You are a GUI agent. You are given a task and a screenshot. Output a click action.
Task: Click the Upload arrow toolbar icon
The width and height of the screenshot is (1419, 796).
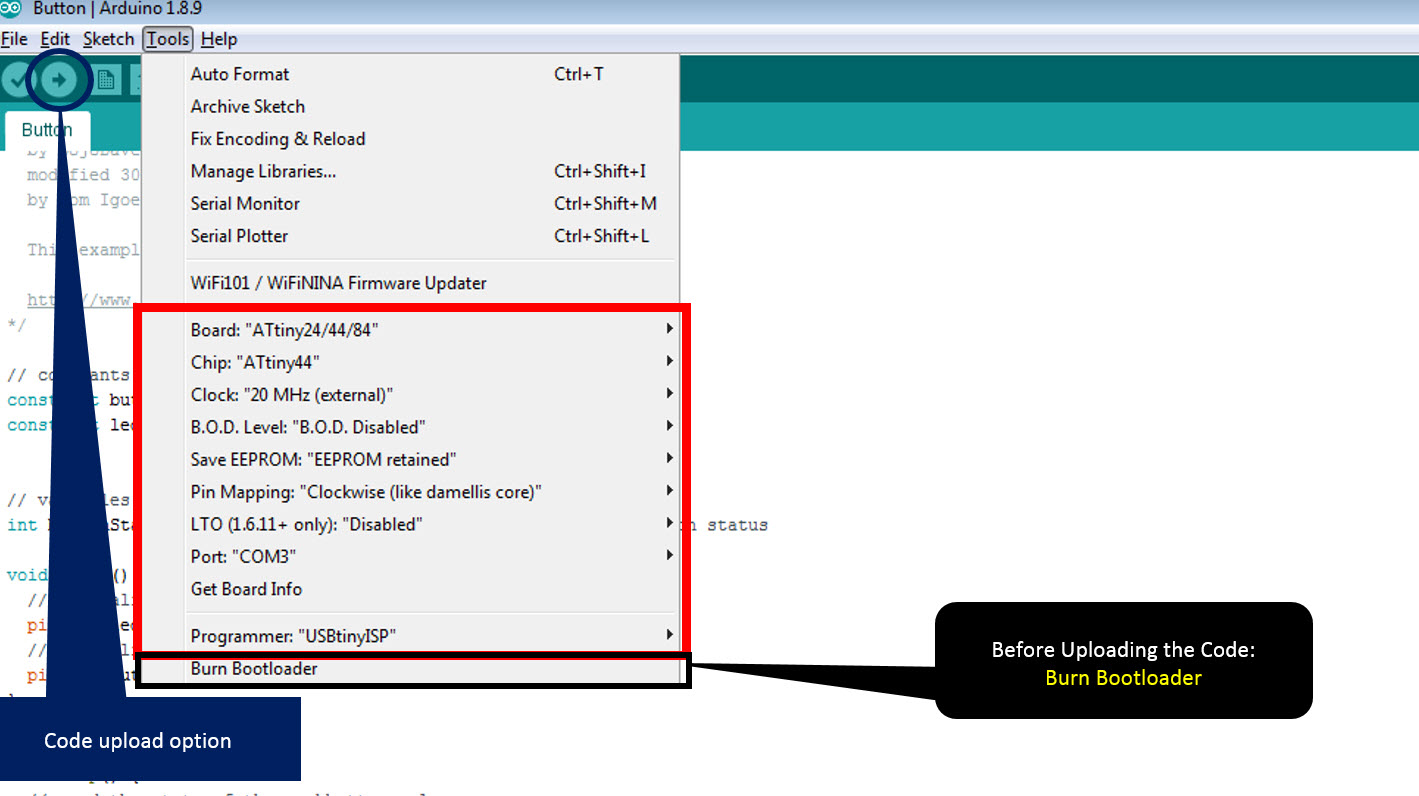pos(60,79)
